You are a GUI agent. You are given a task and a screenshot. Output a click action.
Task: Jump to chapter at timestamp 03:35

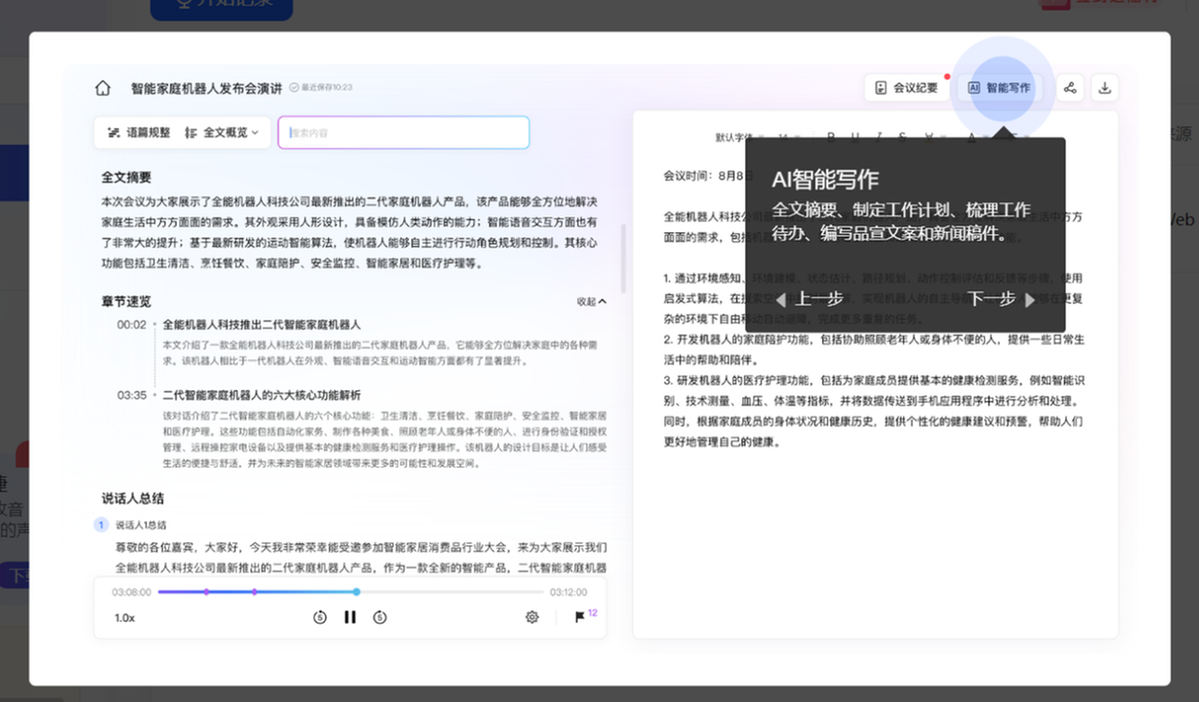132,395
